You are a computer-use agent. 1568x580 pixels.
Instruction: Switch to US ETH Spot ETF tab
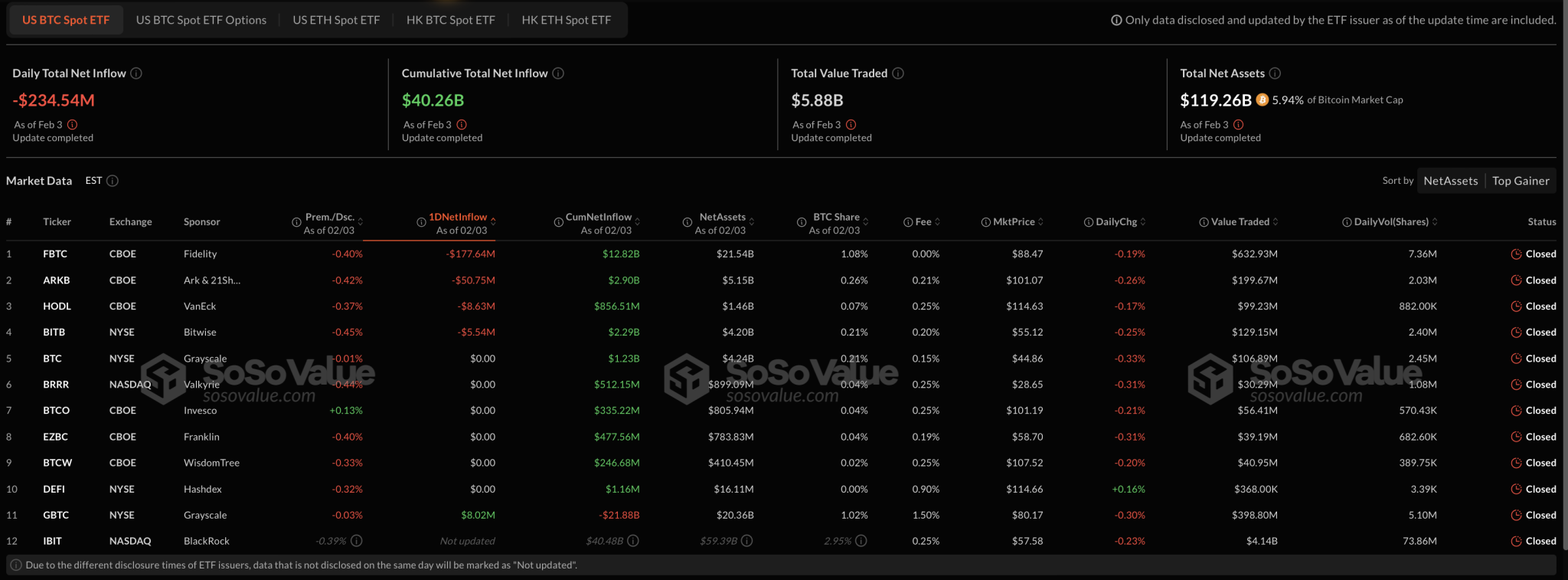tap(336, 20)
